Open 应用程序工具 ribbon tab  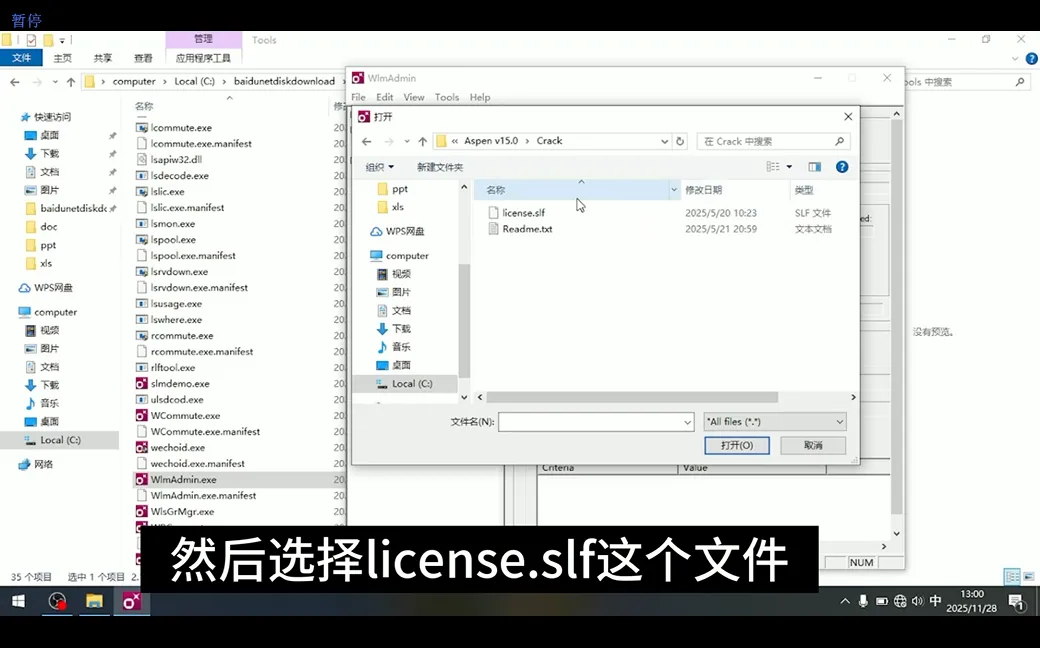pyautogui.click(x=203, y=58)
